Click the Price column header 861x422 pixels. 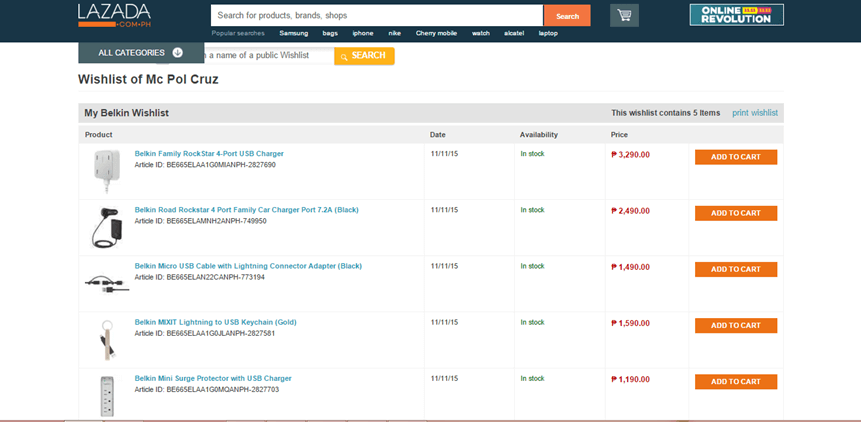(619, 134)
